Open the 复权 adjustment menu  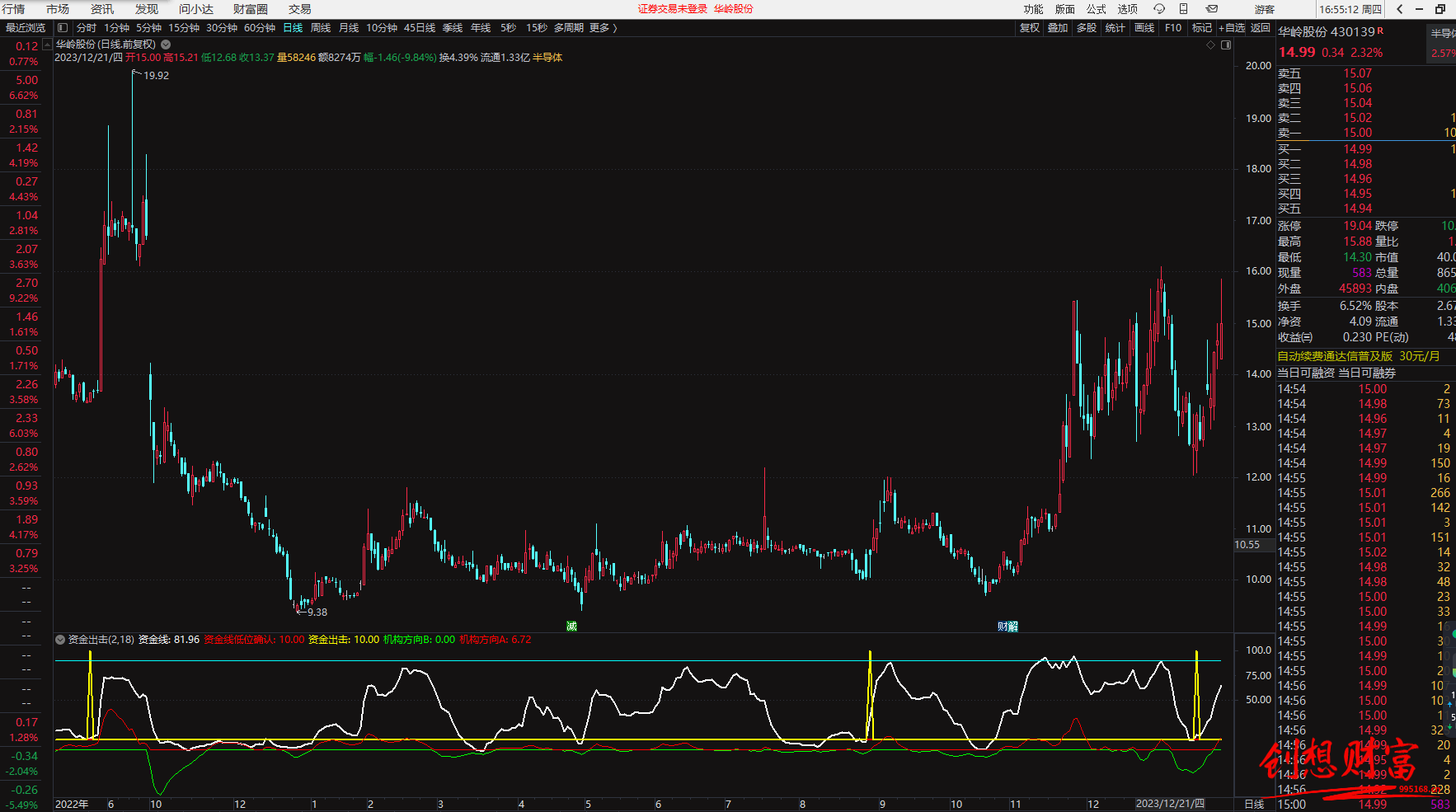coord(1030,28)
